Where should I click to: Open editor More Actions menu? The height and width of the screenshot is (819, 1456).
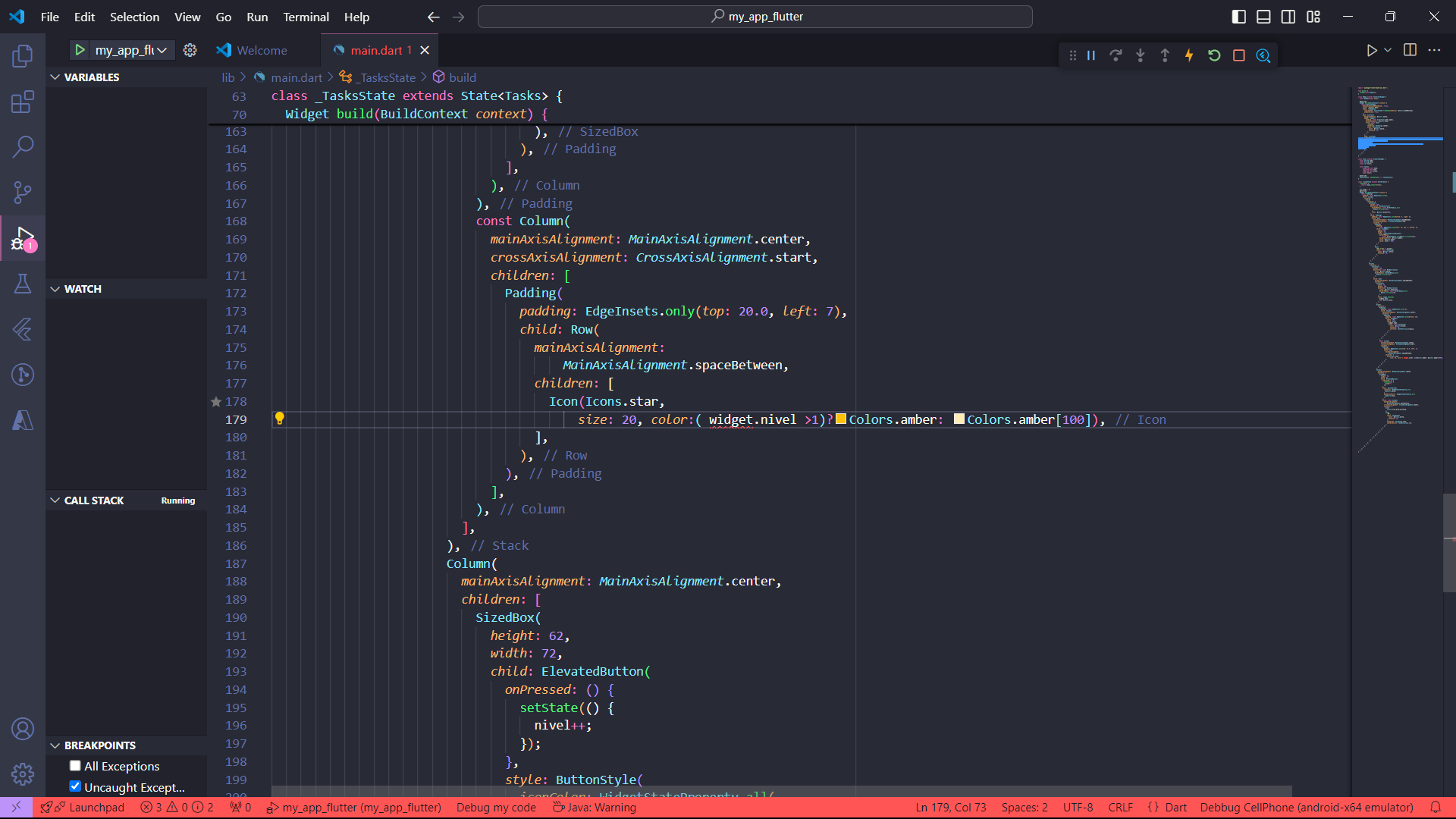pyautogui.click(x=1434, y=50)
